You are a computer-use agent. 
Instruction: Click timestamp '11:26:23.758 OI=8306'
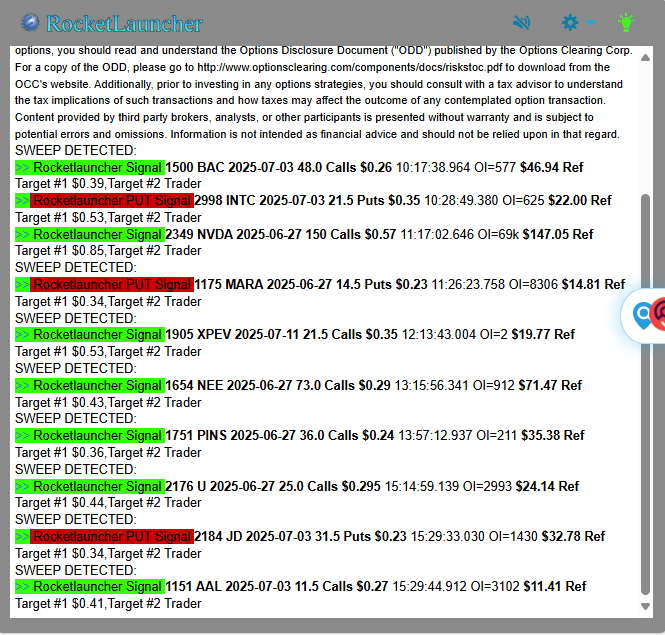(495, 285)
